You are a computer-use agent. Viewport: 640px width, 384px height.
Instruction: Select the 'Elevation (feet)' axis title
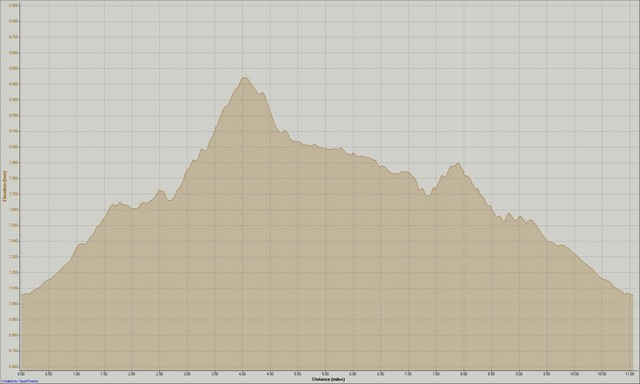4,187
